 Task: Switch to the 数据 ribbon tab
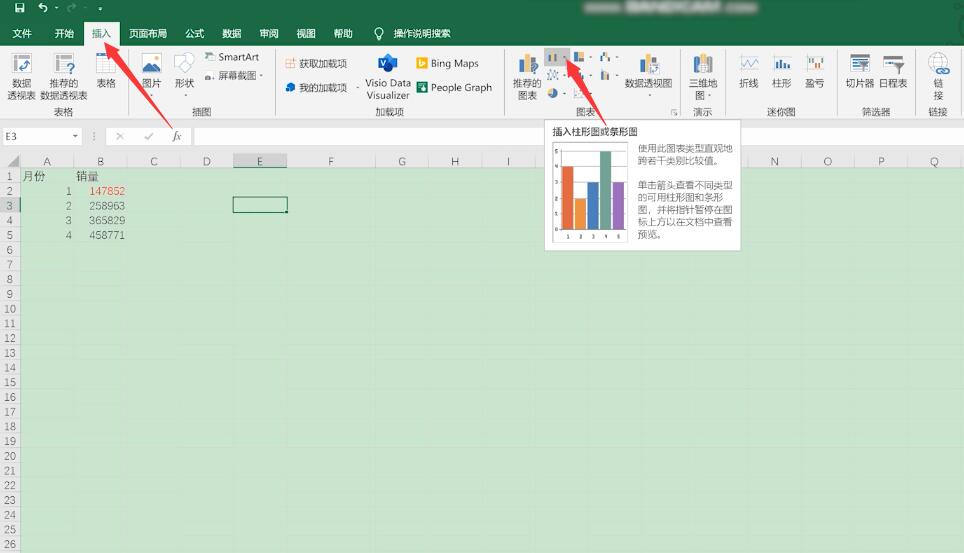tap(231, 33)
